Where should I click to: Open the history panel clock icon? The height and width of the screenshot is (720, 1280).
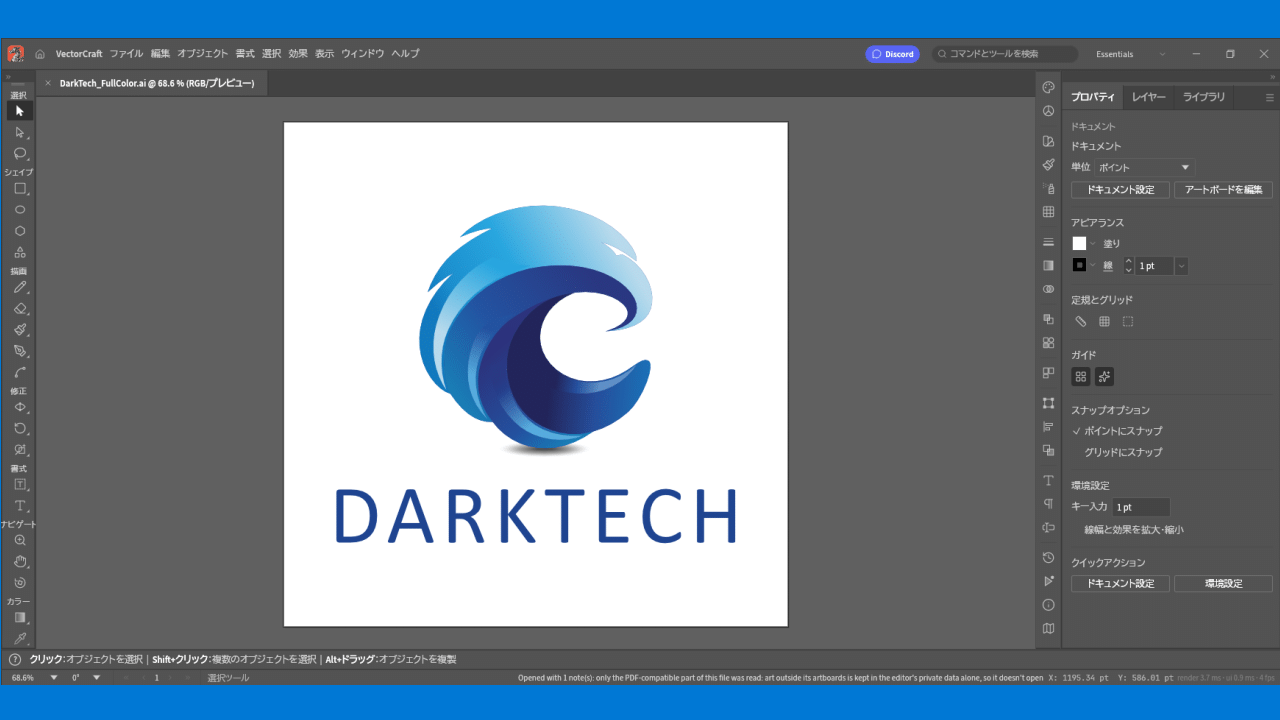[1048, 557]
